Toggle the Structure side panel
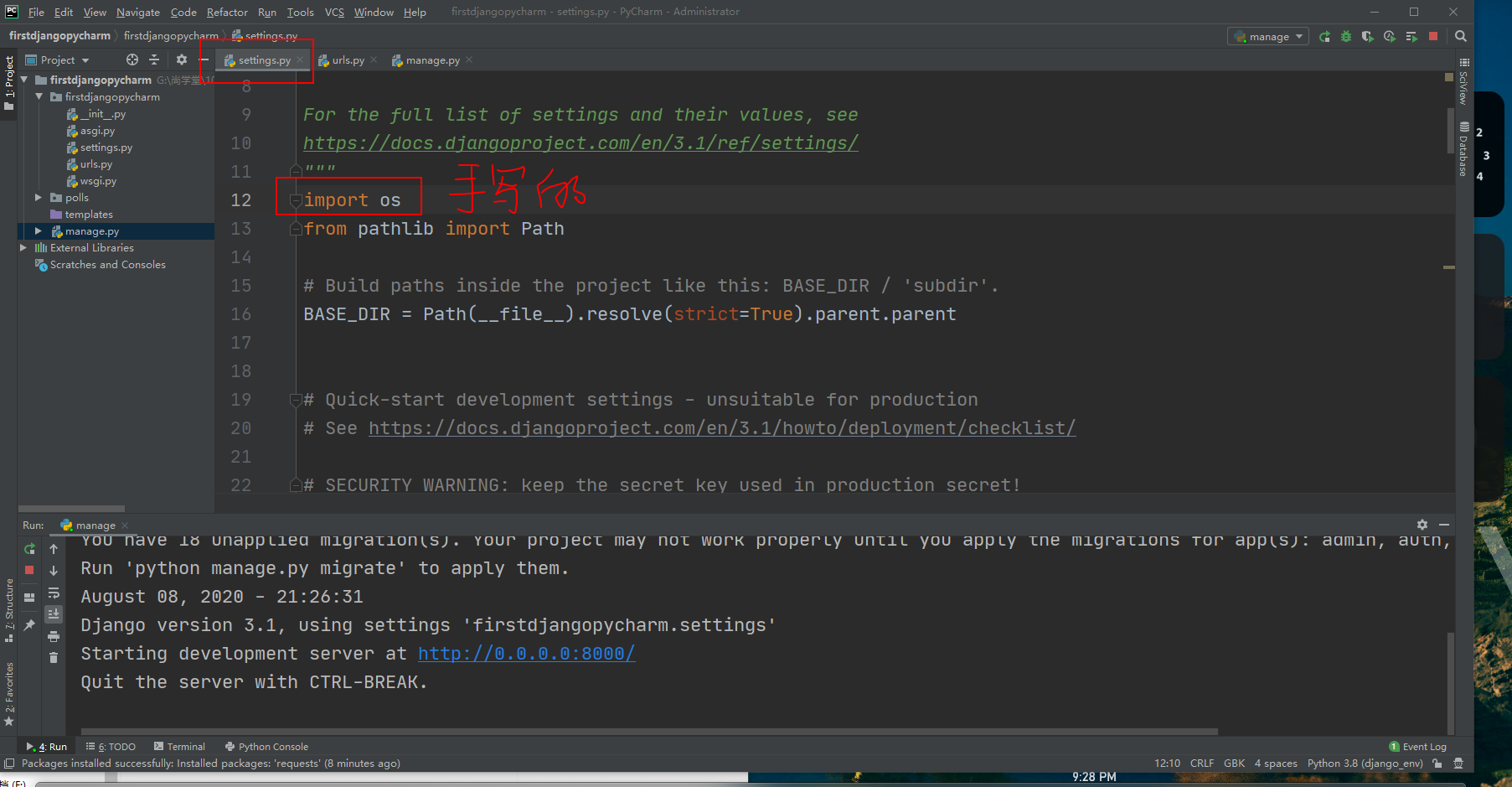 coord(9,611)
